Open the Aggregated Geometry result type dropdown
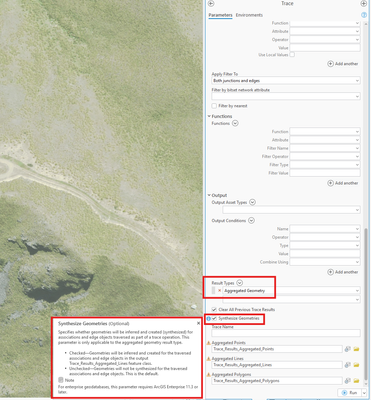The height and width of the screenshot is (400, 371). [291, 291]
